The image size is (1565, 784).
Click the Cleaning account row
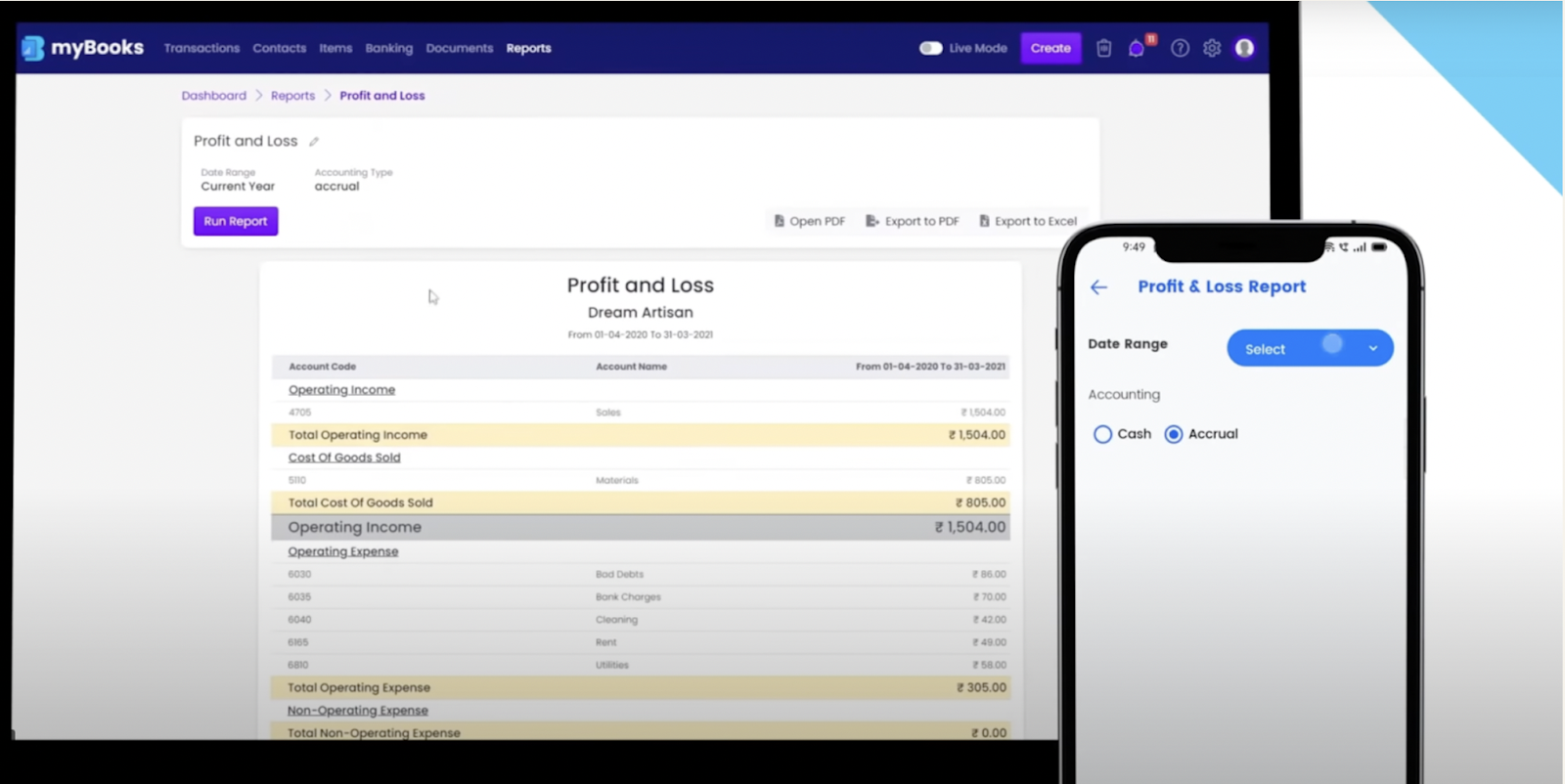[x=641, y=620]
